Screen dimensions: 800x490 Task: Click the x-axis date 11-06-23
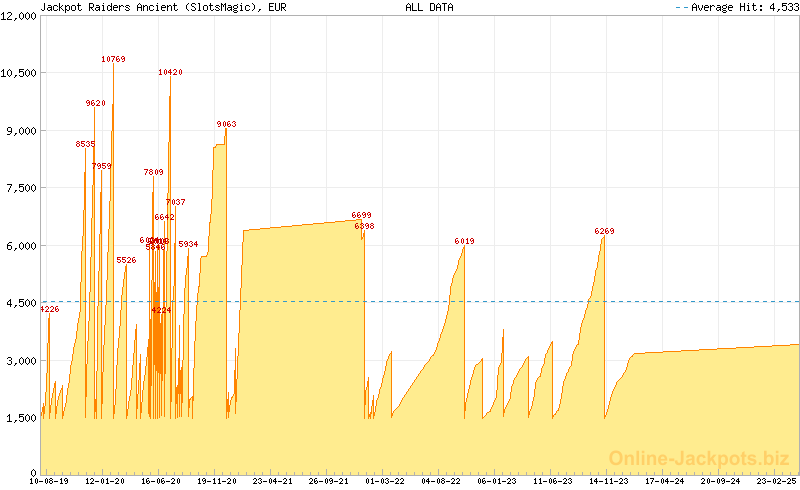[553, 481]
